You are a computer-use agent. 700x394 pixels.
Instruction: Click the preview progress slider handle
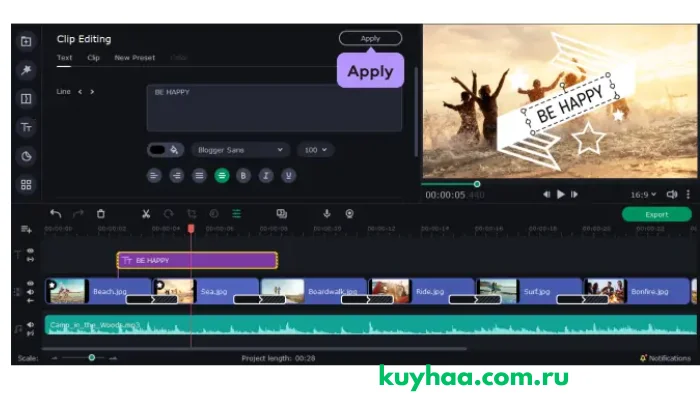[x=477, y=184]
